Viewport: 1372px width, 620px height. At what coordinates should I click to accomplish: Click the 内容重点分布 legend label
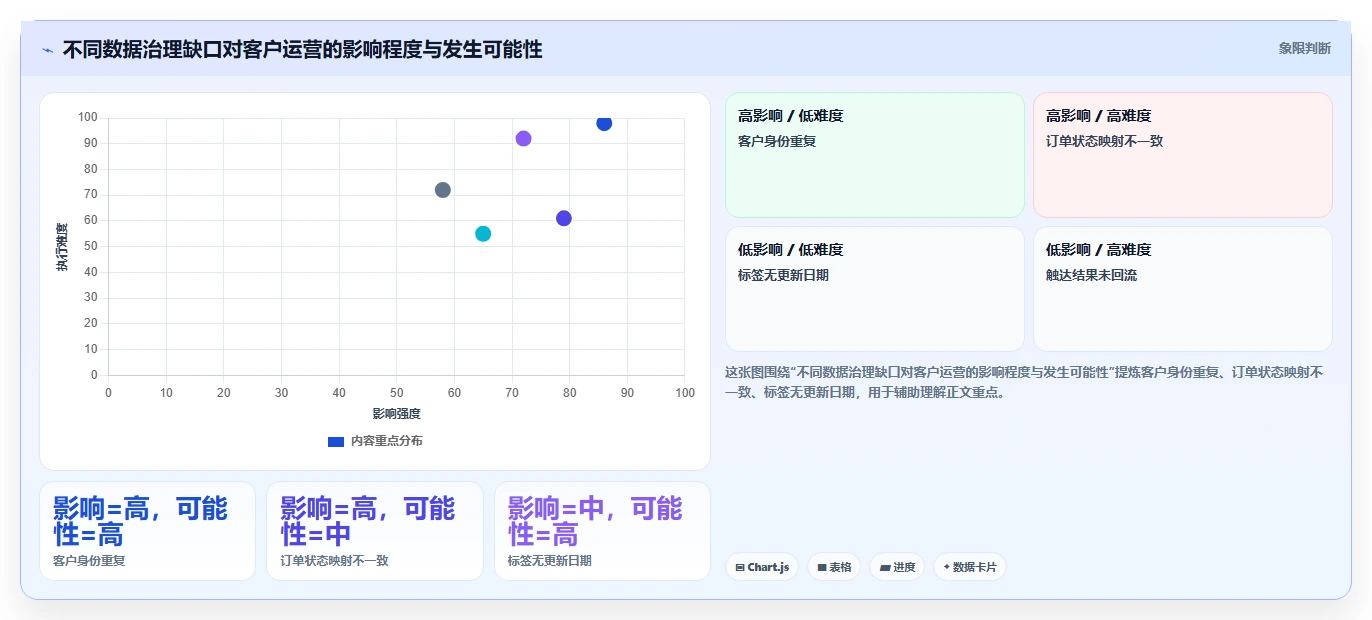coord(386,441)
